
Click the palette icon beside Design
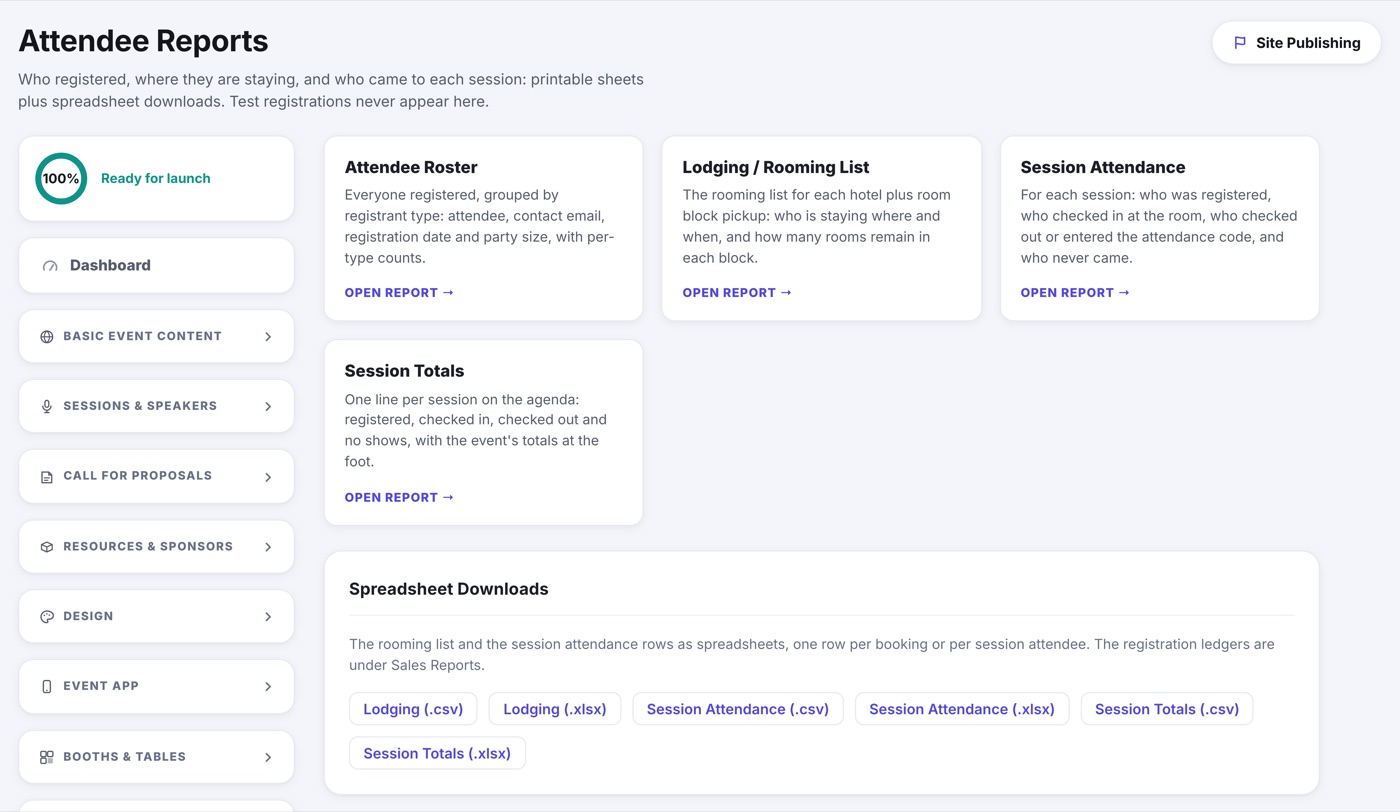(x=47, y=617)
